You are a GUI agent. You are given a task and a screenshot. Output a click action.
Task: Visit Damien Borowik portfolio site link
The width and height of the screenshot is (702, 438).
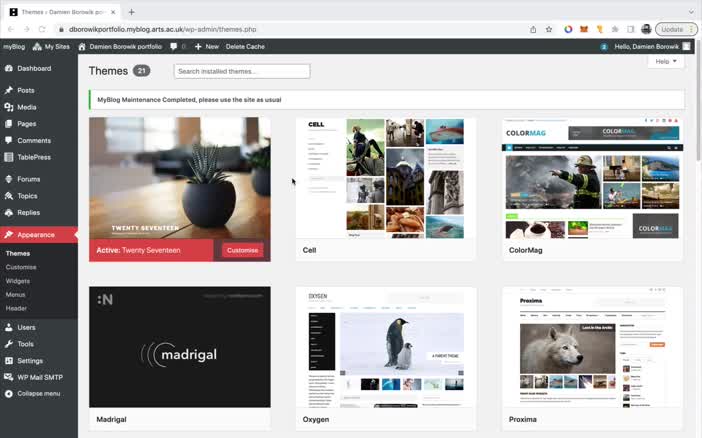point(120,47)
